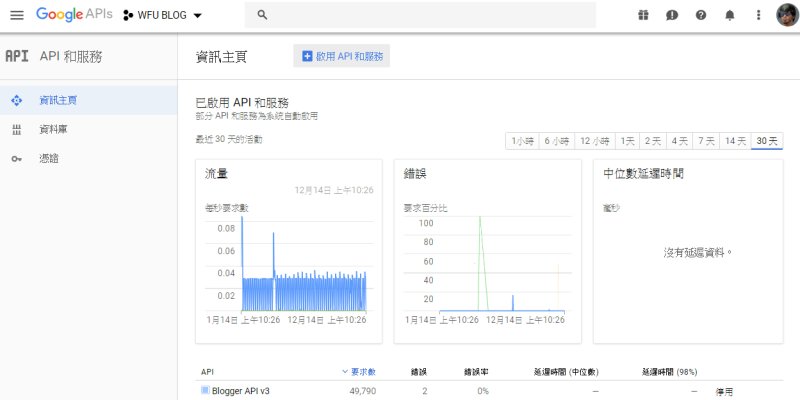This screenshot has width=800, height=400.
Task: Select the 2 天 time range tab
Action: pos(653,141)
